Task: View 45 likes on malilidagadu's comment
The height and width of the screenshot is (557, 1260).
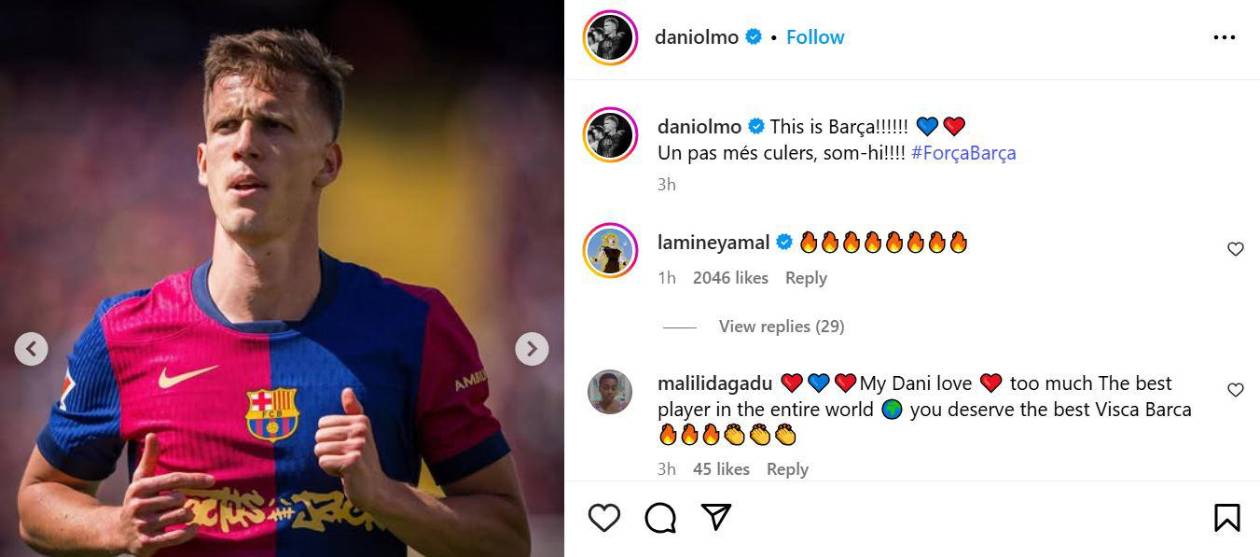Action: tap(720, 469)
